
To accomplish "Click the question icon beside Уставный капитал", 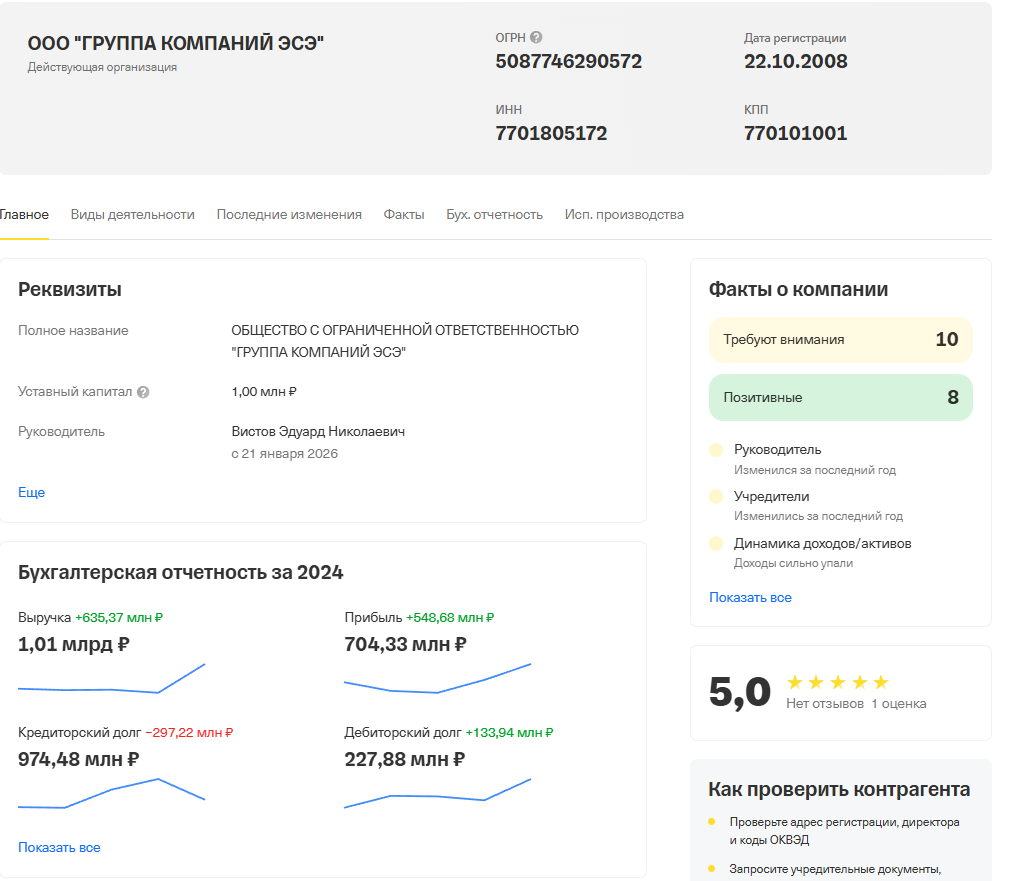I will (143, 392).
